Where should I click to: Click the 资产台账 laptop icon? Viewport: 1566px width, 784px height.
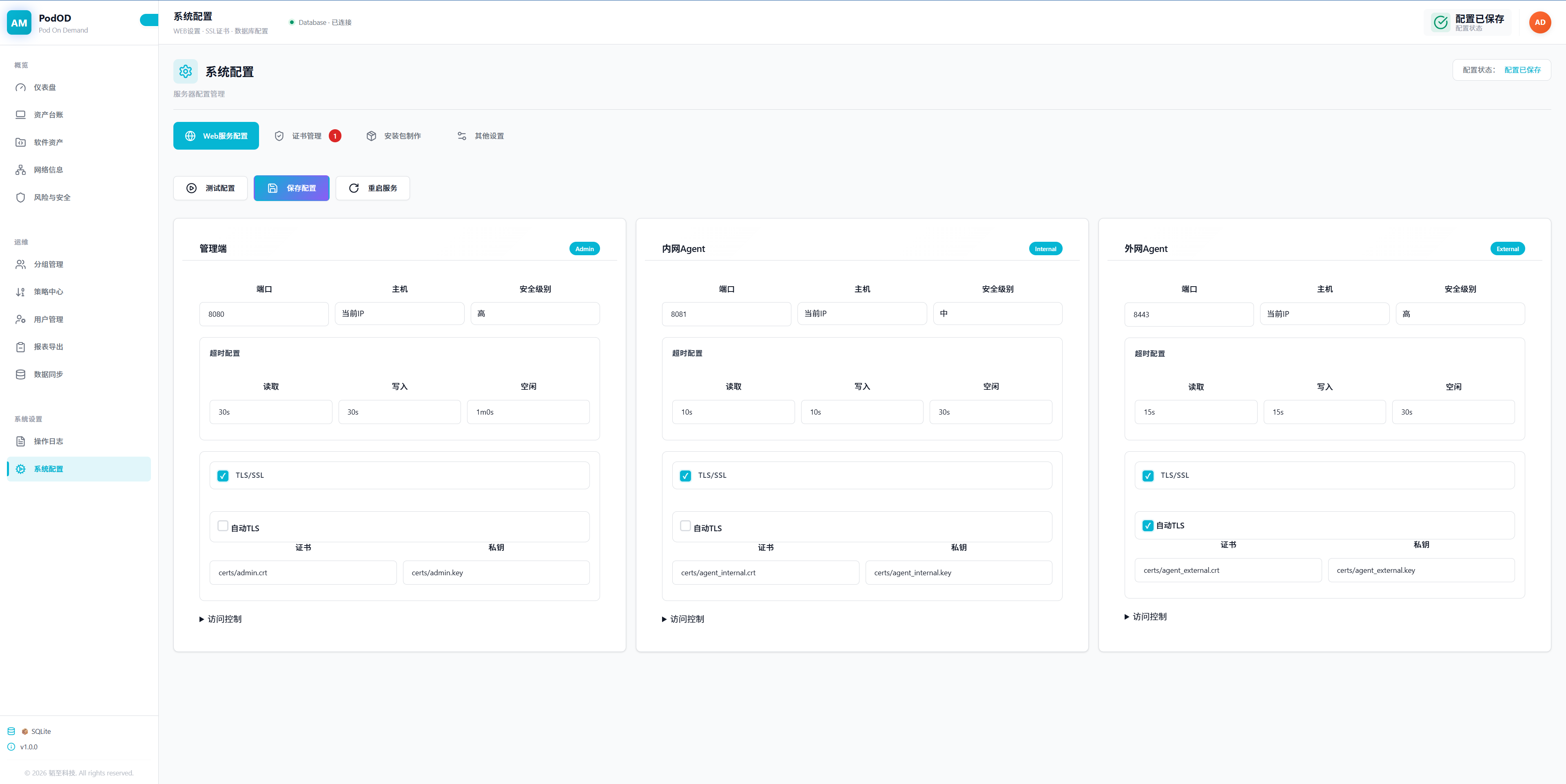(21, 115)
